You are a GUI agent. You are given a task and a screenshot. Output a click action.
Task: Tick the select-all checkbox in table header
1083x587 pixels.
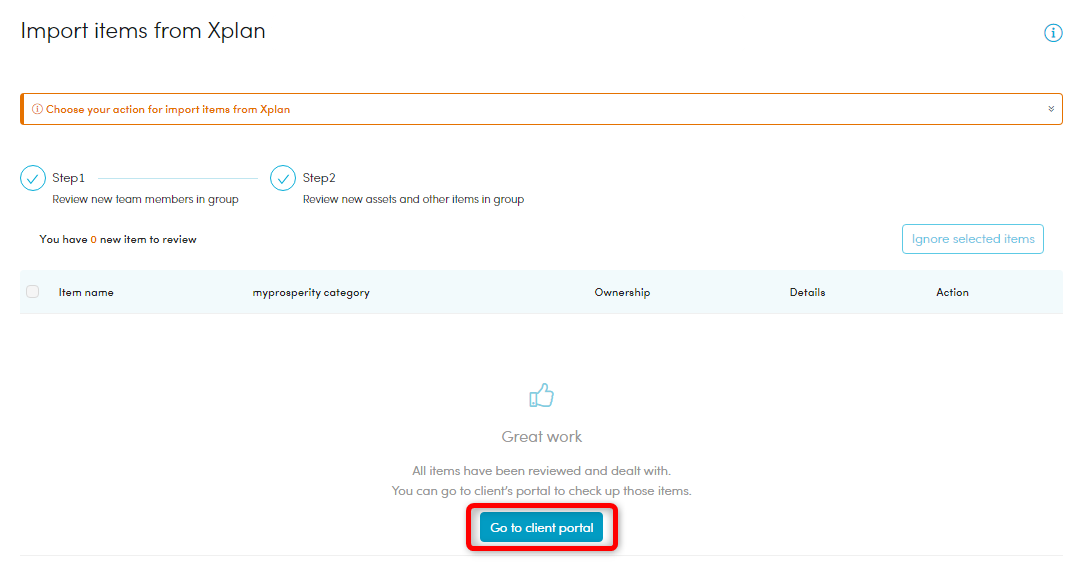click(x=33, y=292)
